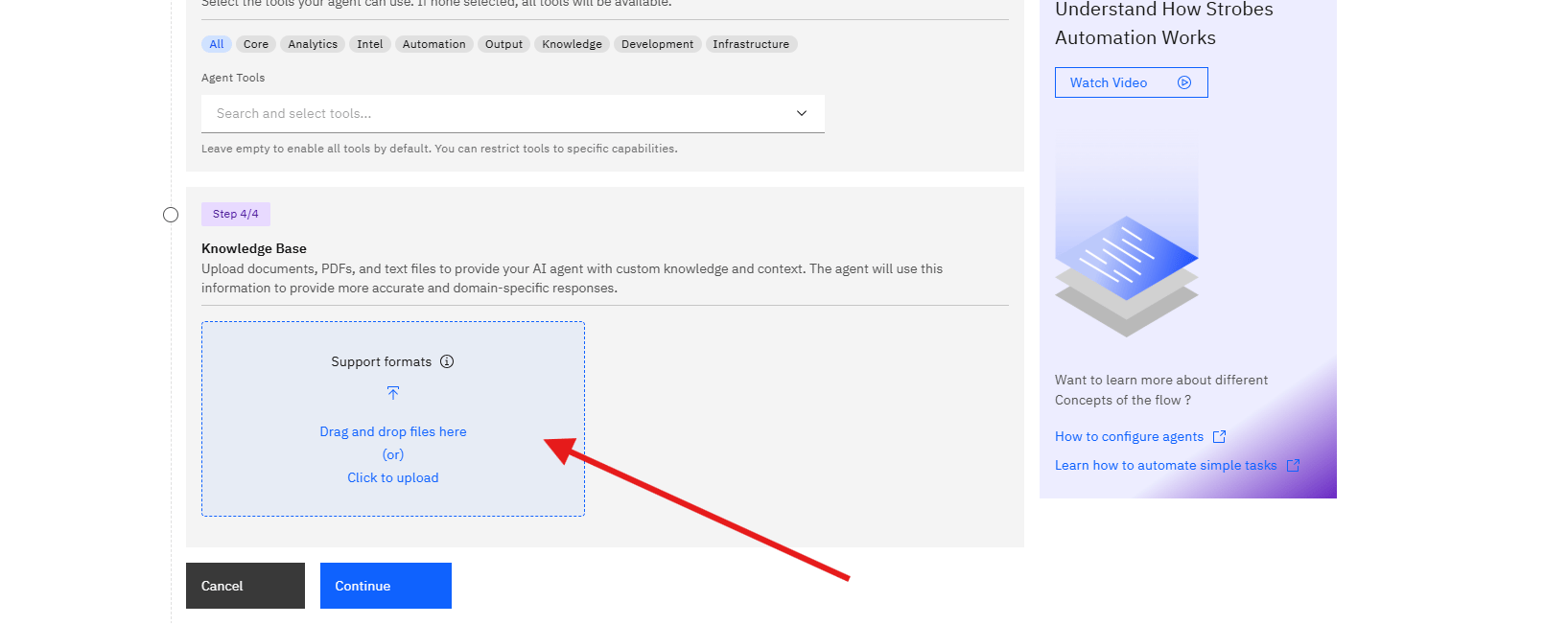Filter tools by Output category

point(504,44)
